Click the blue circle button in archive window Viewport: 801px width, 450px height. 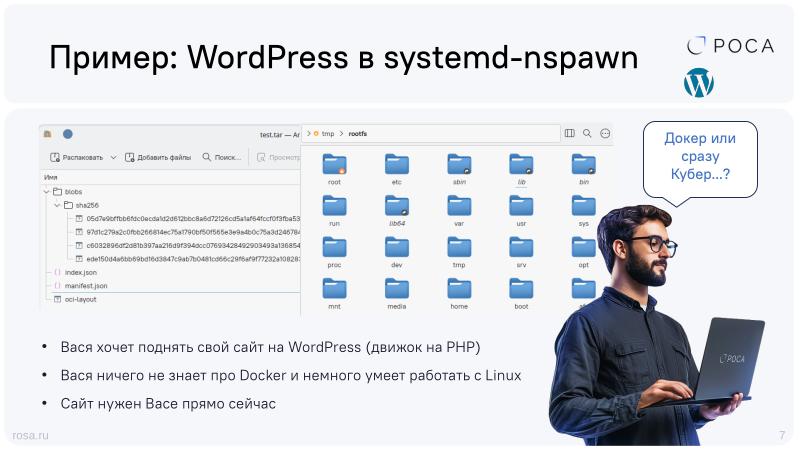67,134
